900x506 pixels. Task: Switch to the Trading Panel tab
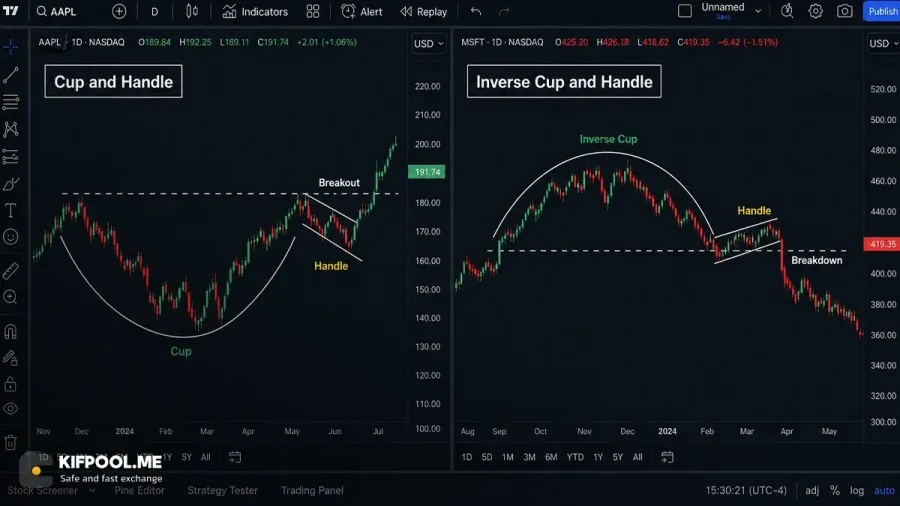[312, 491]
